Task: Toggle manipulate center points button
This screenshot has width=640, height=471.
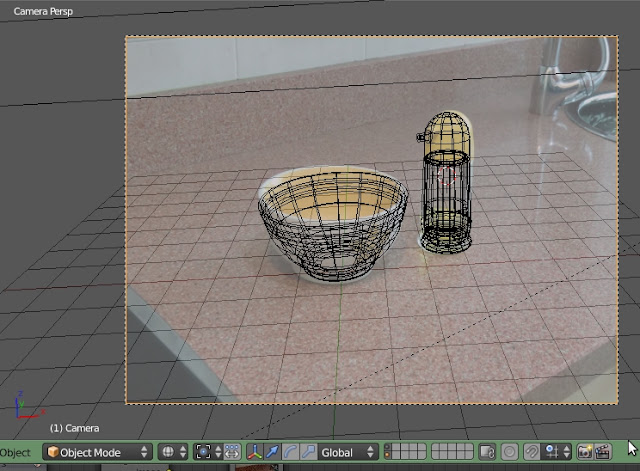Action: tap(232, 452)
